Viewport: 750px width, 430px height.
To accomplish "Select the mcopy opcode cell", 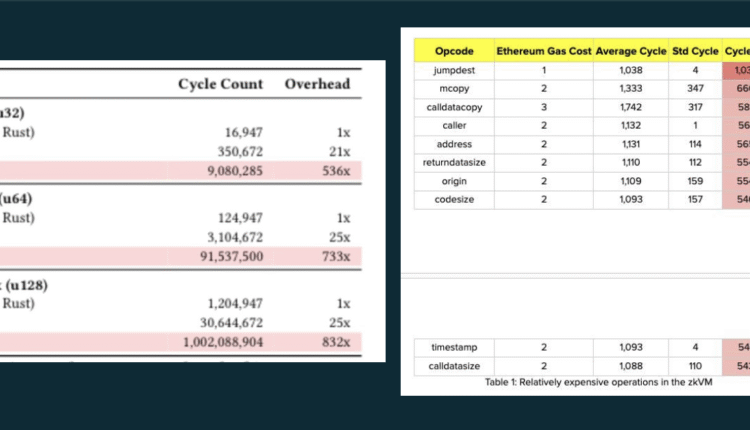I will tap(454, 89).
